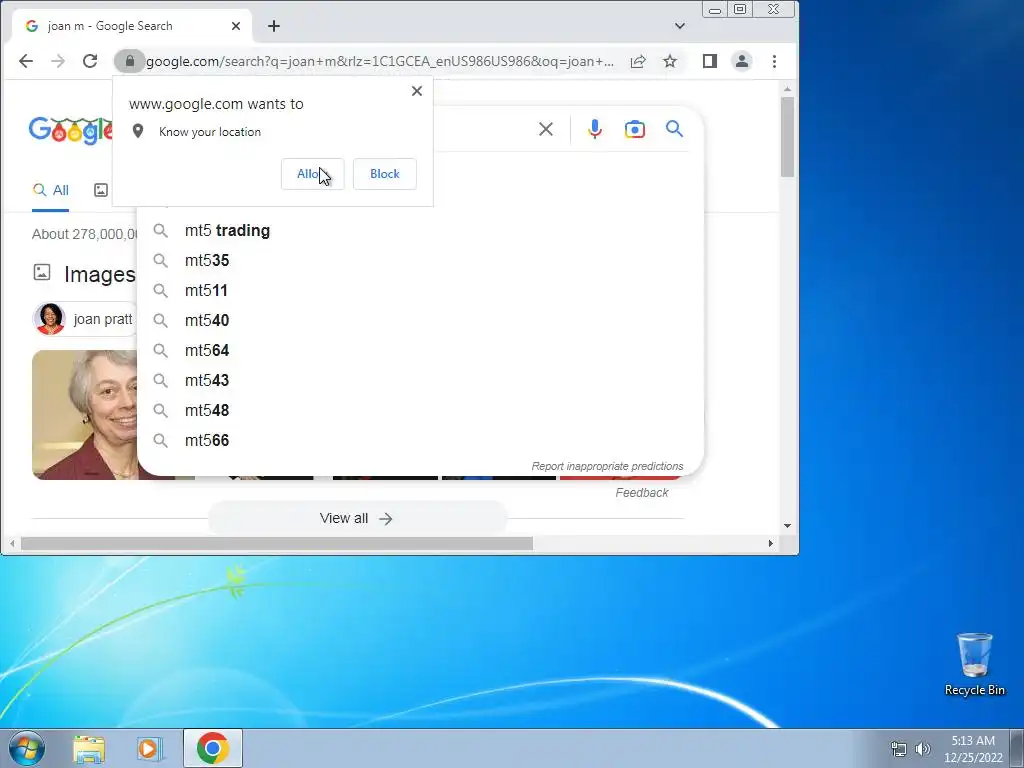Click the address bar URL field
Image resolution: width=1024 pixels, height=768 pixels.
coord(379,61)
